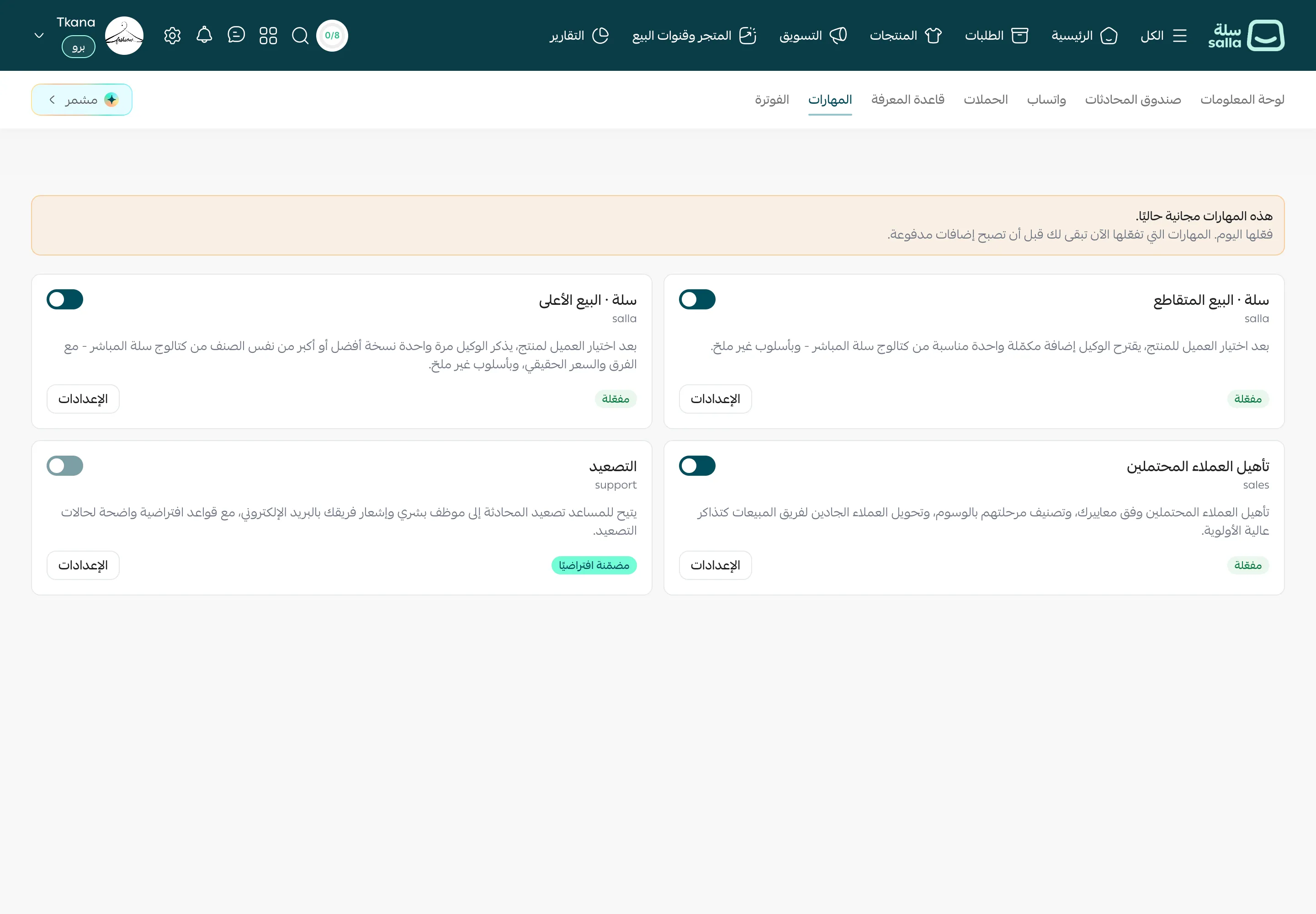Open الإعدادات for التصعيد card
Image resolution: width=1316 pixels, height=914 pixels.
pos(83,565)
